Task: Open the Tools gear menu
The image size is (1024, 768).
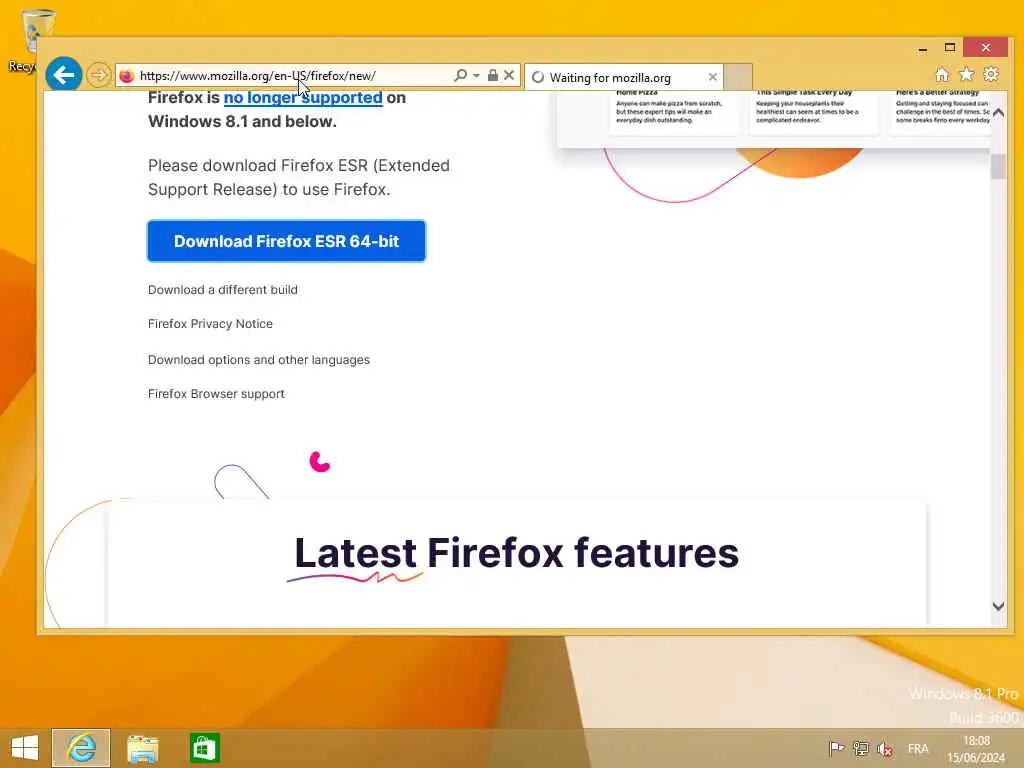Action: click(x=991, y=74)
